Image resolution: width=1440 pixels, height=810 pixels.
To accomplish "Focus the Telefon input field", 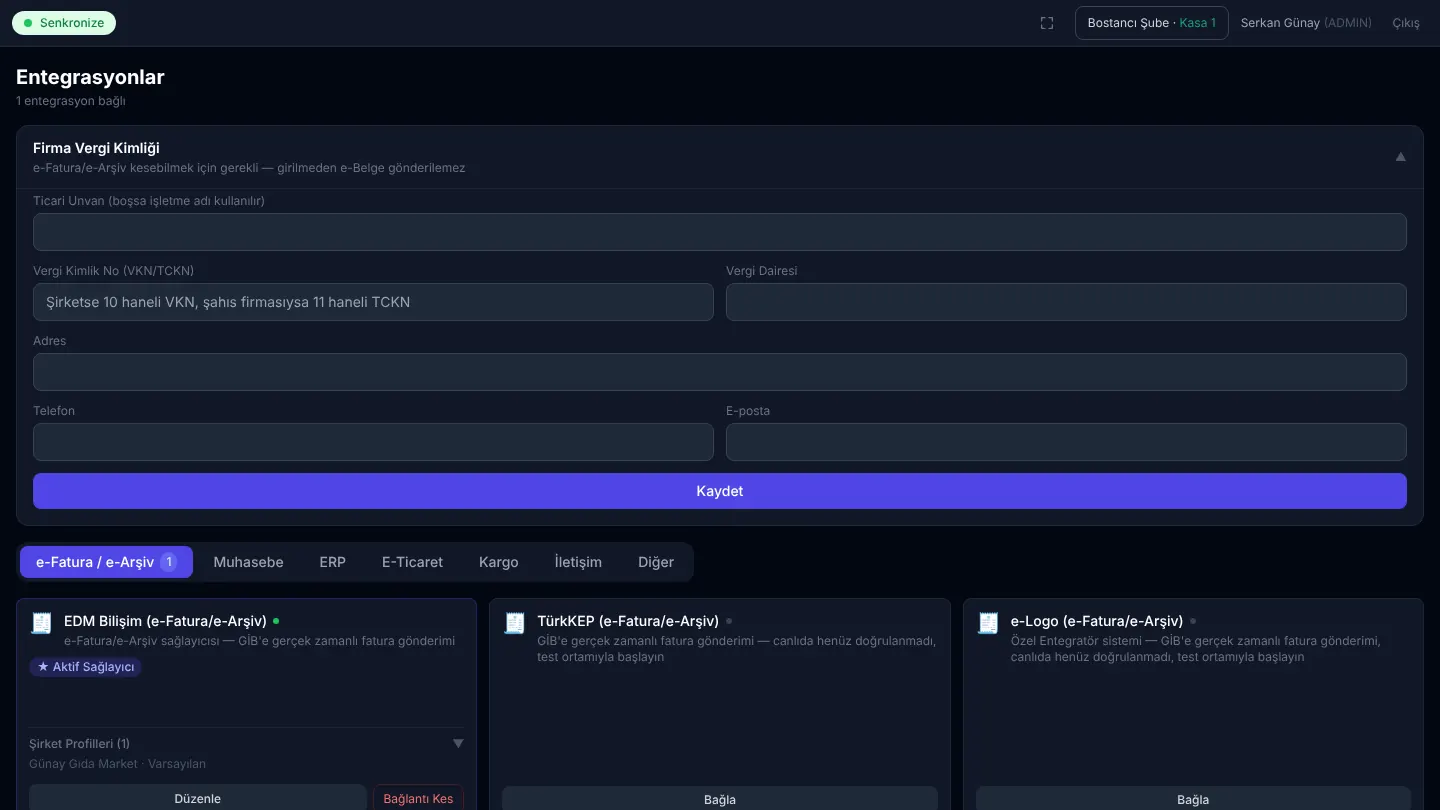I will pyautogui.click(x=373, y=442).
